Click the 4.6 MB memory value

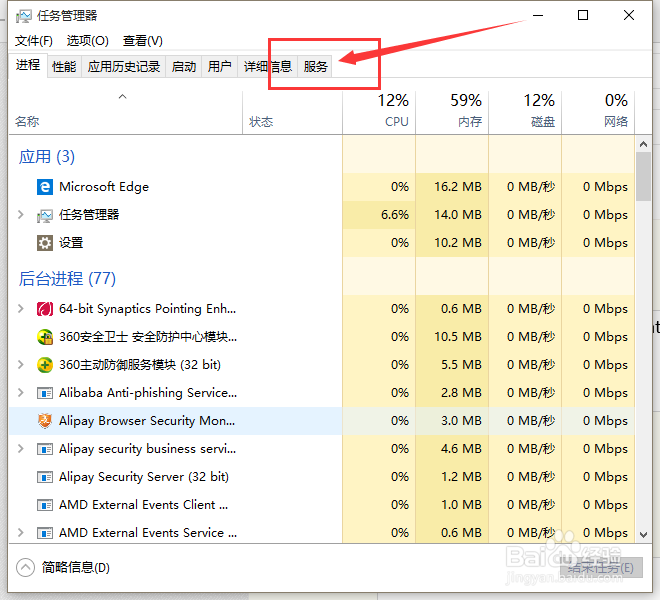461,449
